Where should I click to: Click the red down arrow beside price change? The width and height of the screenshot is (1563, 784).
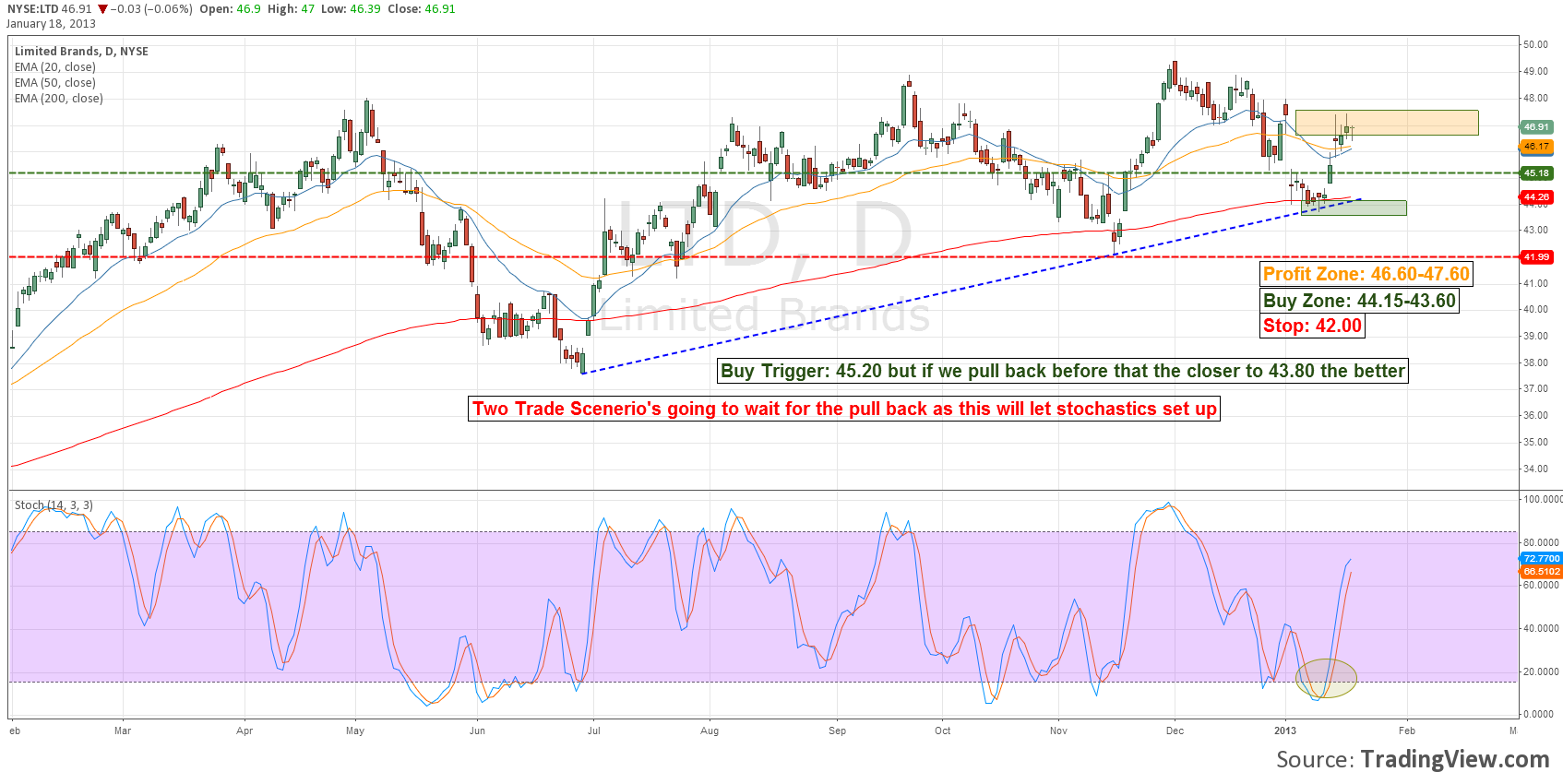[102, 9]
